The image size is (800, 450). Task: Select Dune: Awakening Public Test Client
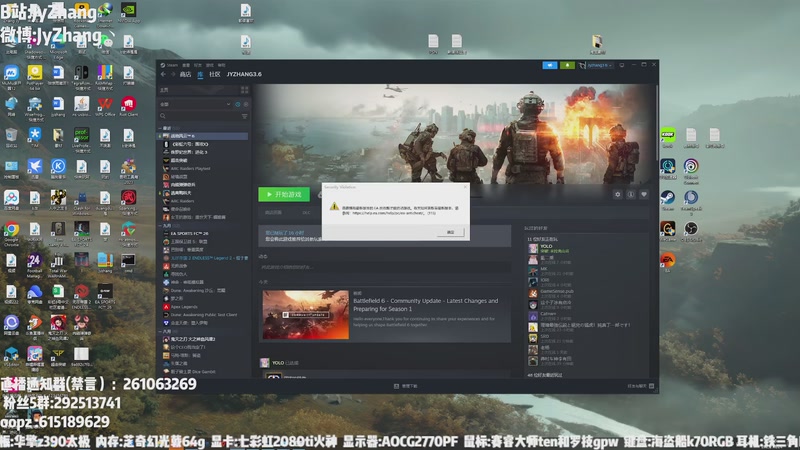[x=204, y=315]
